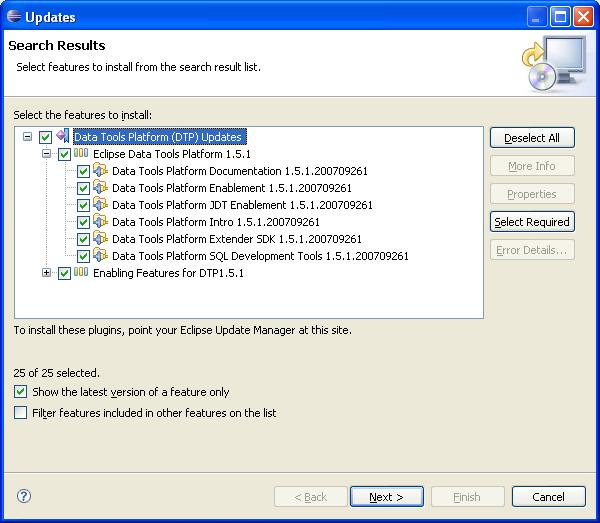Image resolution: width=600 pixels, height=523 pixels.
Task: Click More Info button
Action: [532, 166]
